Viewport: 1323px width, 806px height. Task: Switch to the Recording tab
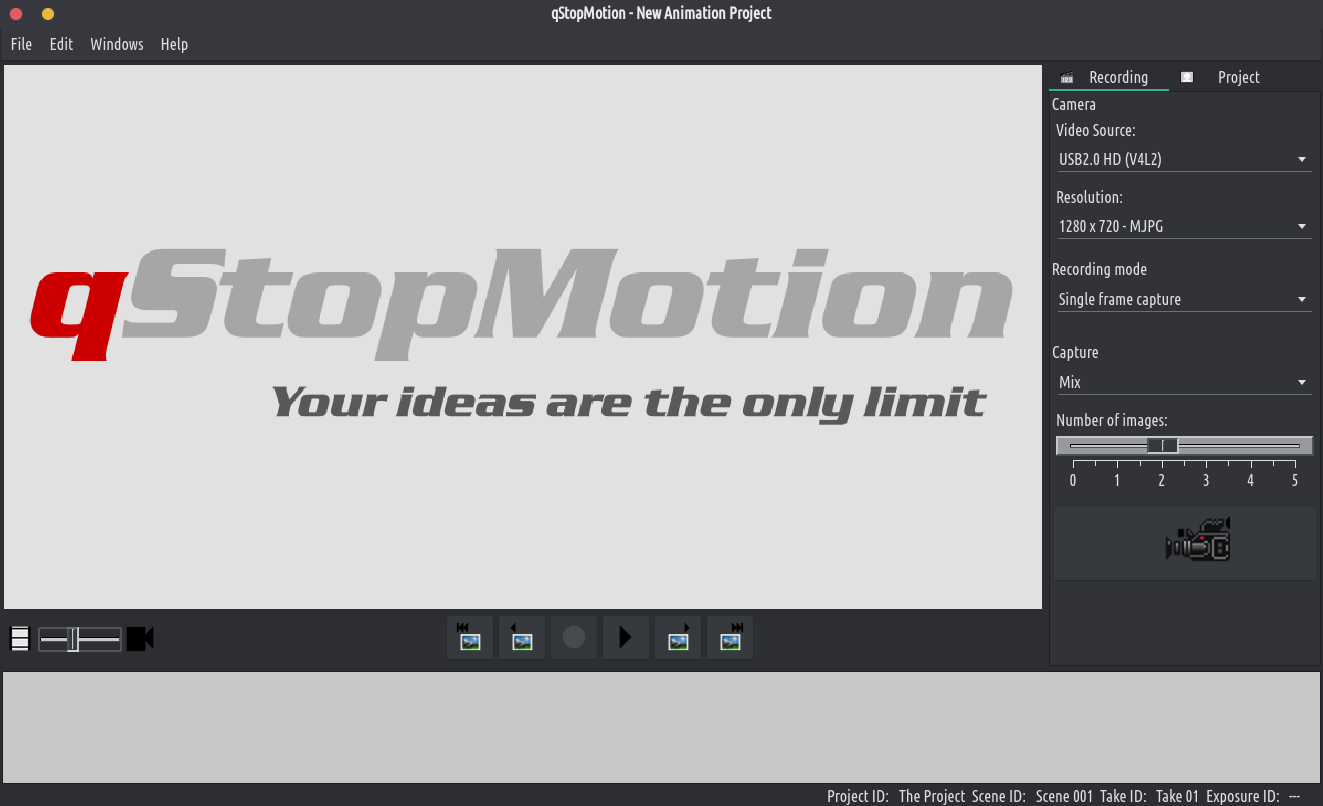[x=1109, y=77]
